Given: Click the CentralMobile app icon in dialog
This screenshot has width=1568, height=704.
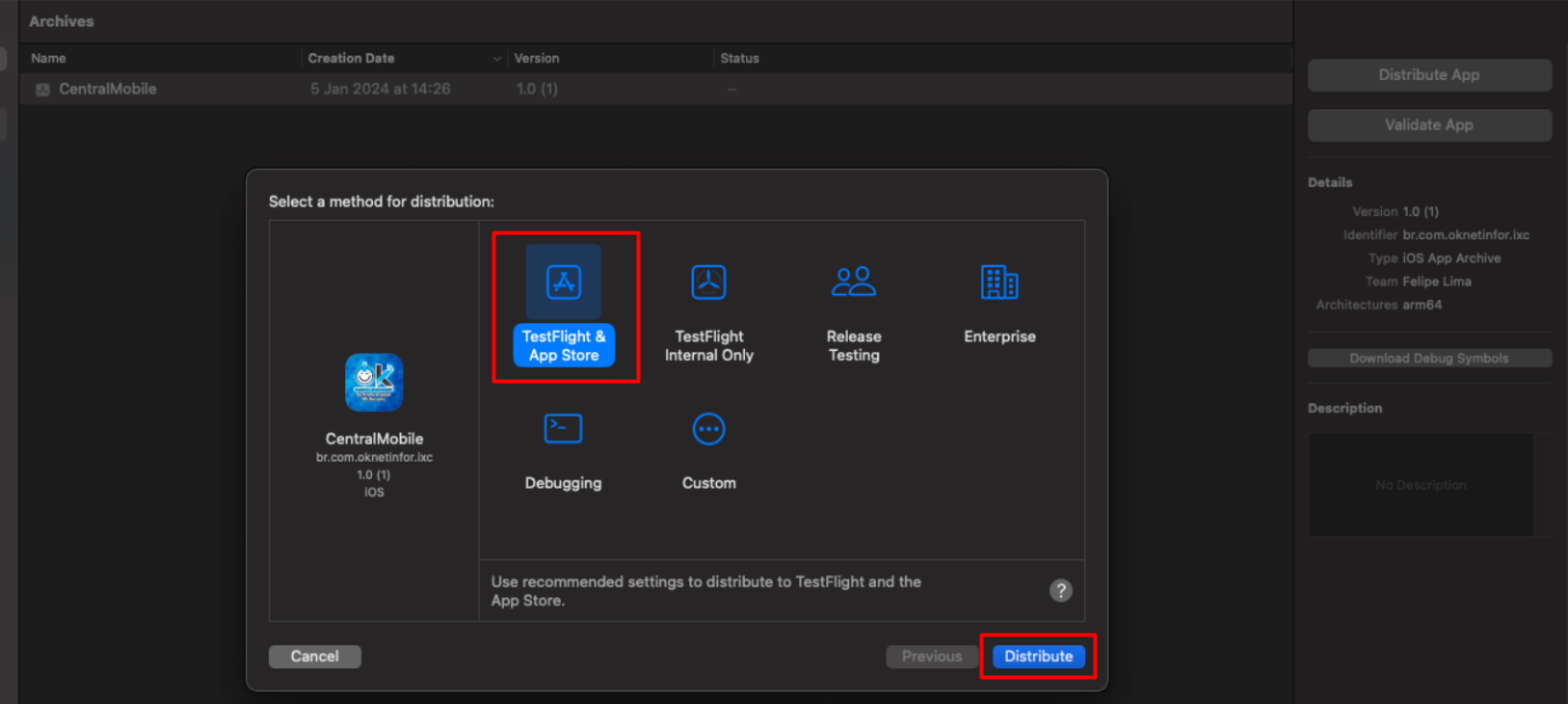Looking at the screenshot, I should (374, 383).
